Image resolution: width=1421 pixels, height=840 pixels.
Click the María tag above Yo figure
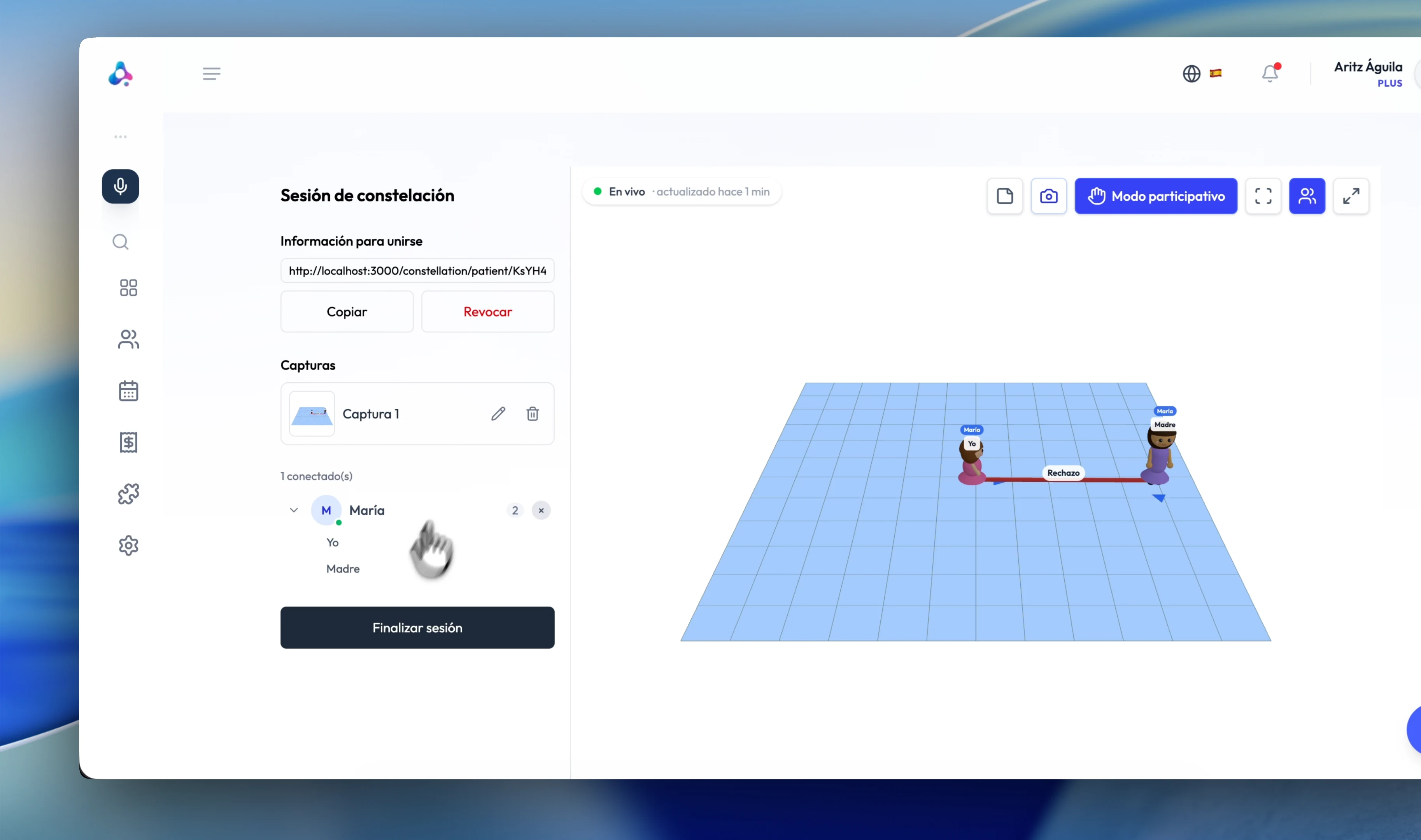pos(971,430)
